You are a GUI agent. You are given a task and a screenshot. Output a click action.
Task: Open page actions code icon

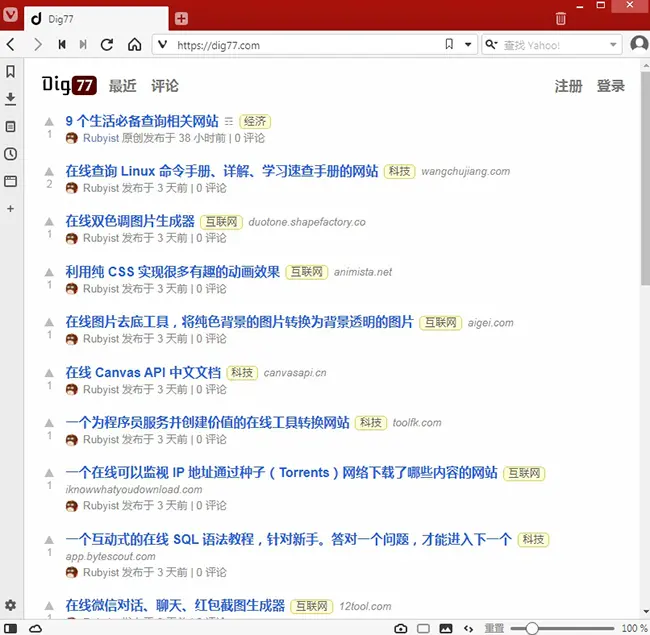click(468, 629)
